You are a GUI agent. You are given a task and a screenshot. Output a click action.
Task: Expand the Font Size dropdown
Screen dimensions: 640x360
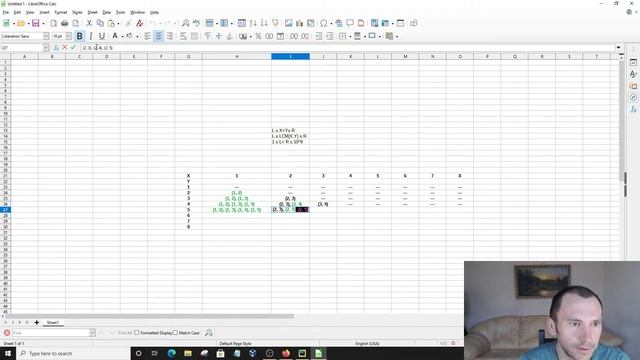pos(68,36)
